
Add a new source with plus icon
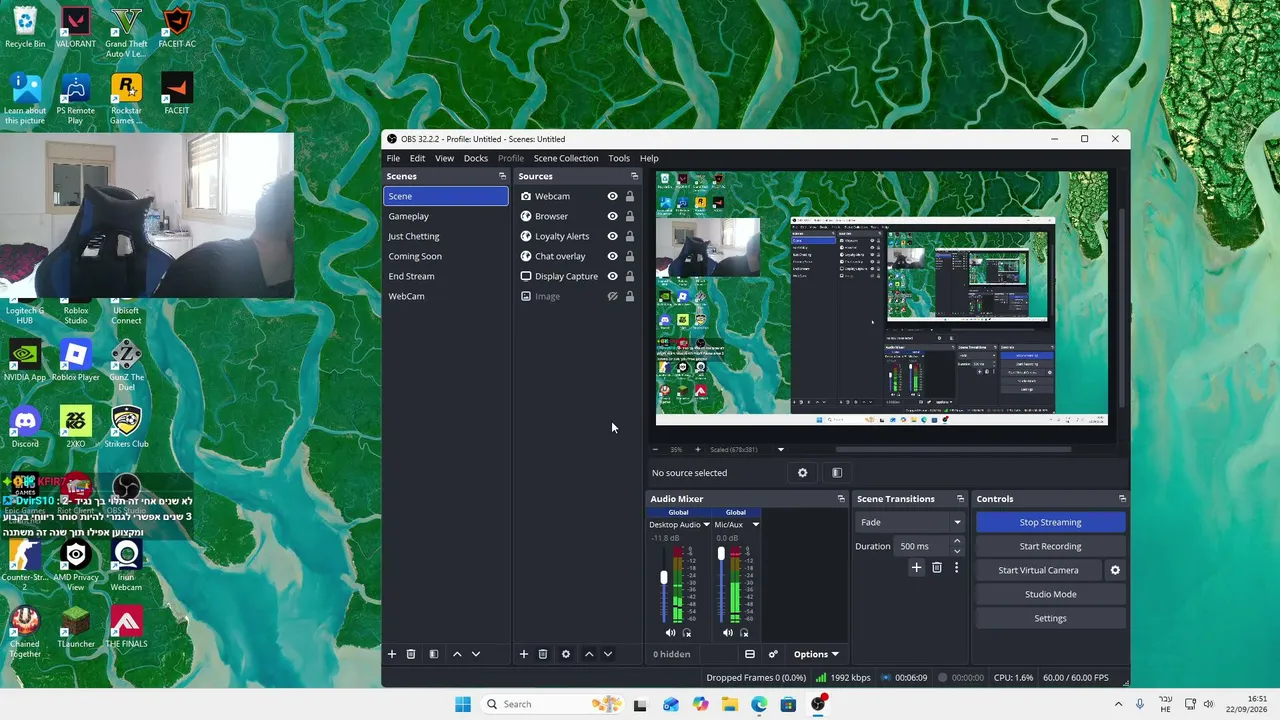pos(523,654)
